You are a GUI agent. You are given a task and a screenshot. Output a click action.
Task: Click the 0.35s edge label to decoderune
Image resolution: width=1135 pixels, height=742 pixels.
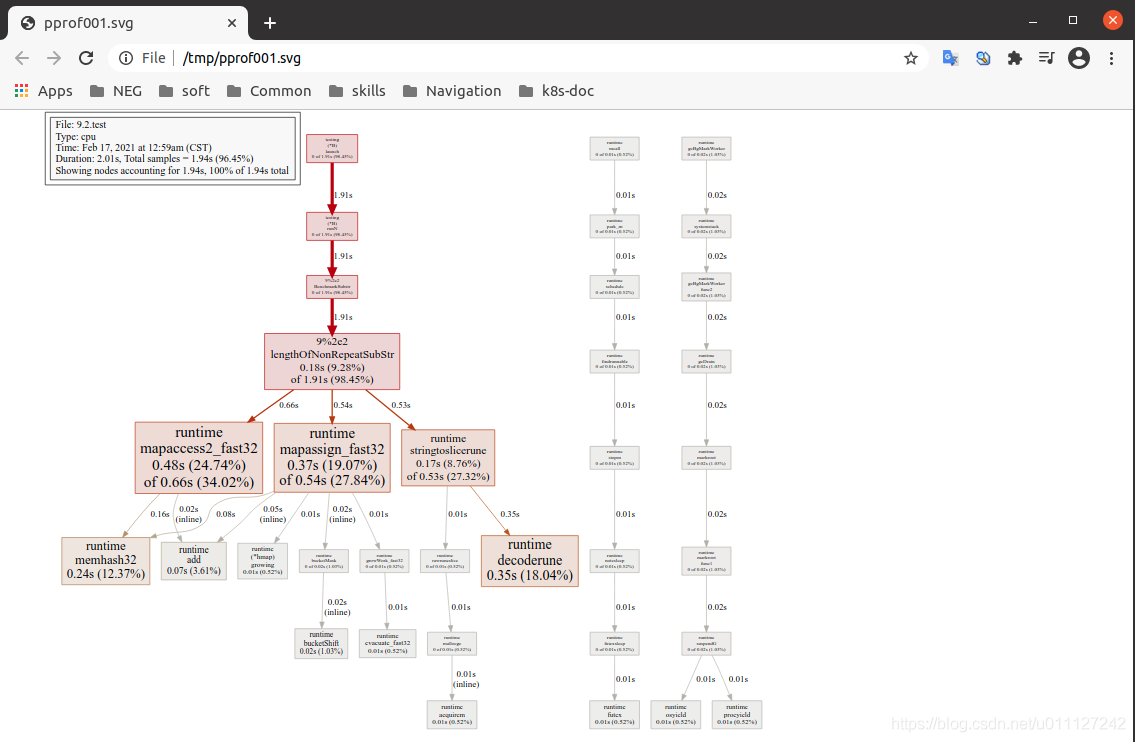(510, 514)
